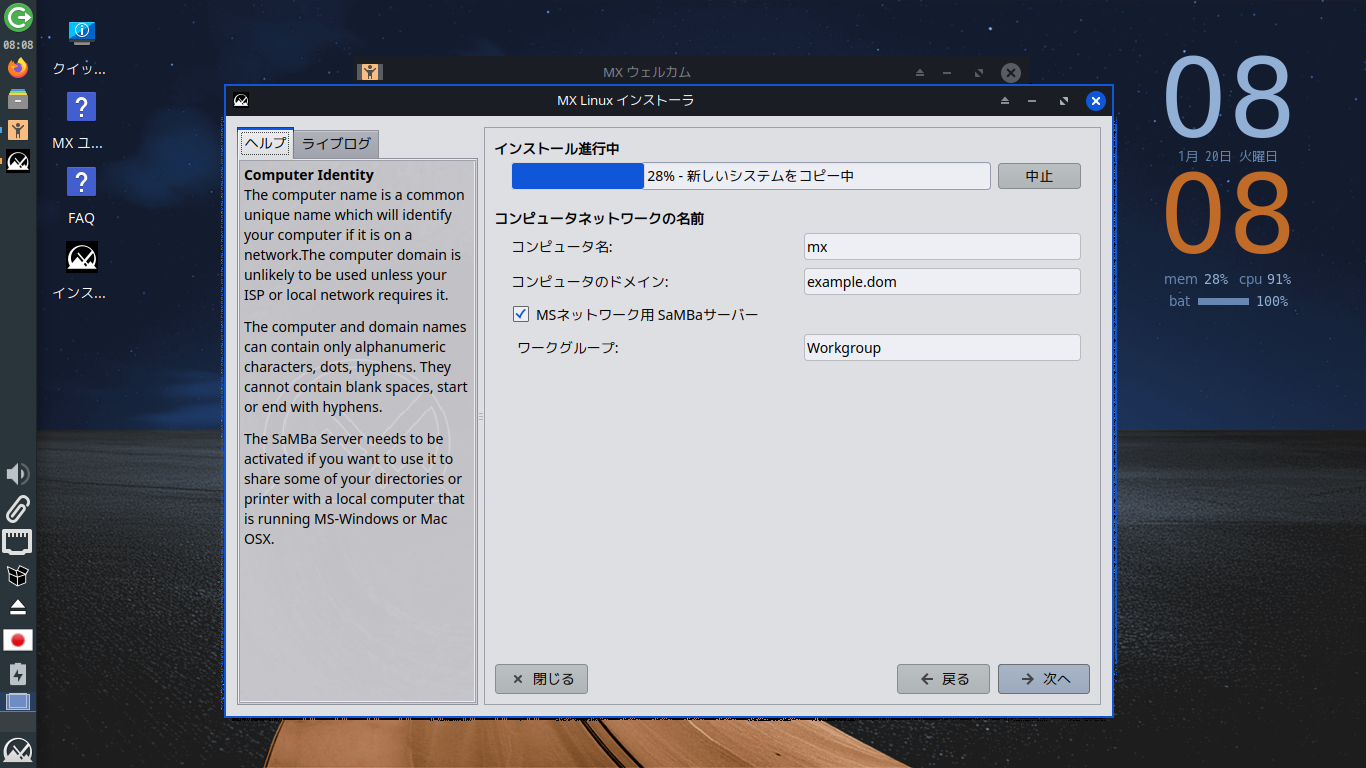Shade the MX Linux インストーラ window with up-arrow

[1005, 101]
